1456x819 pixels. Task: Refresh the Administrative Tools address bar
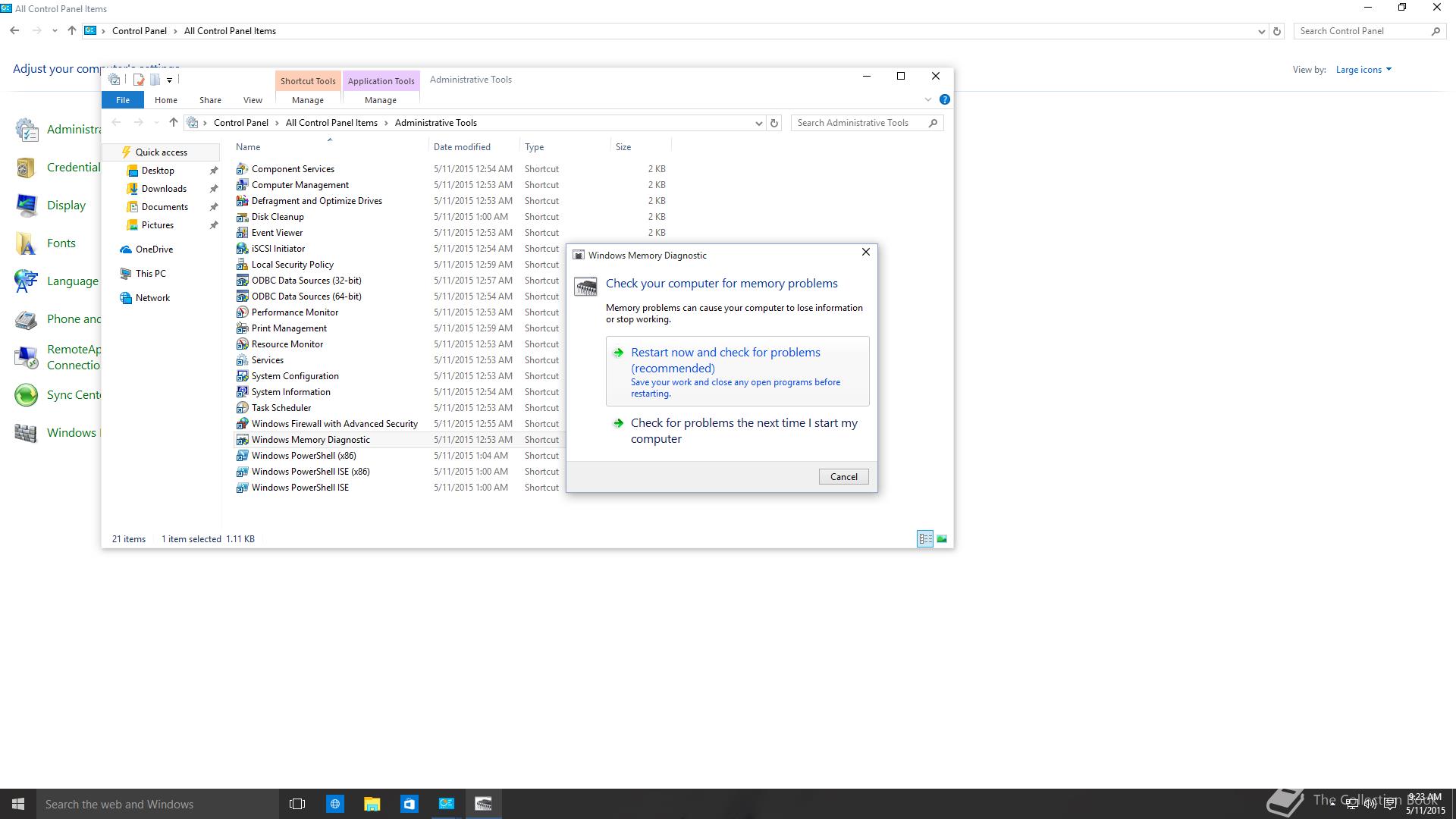pos(774,123)
